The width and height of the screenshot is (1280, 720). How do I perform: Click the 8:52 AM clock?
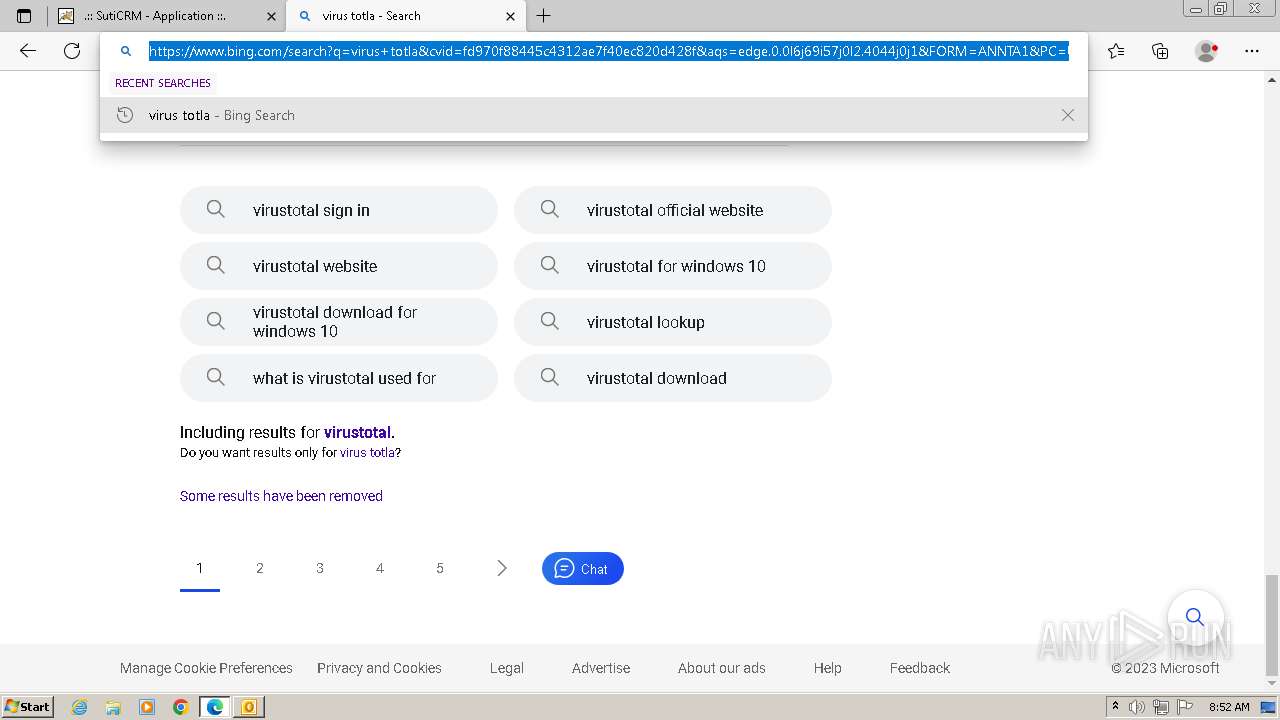pyautogui.click(x=1229, y=707)
